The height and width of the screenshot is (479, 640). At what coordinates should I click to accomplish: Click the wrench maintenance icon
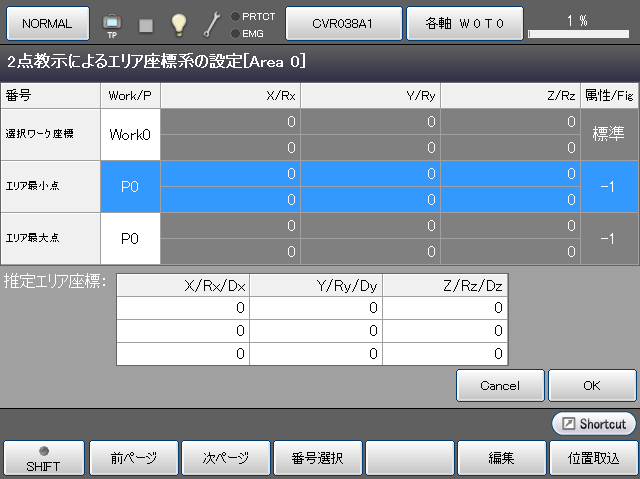tap(212, 23)
